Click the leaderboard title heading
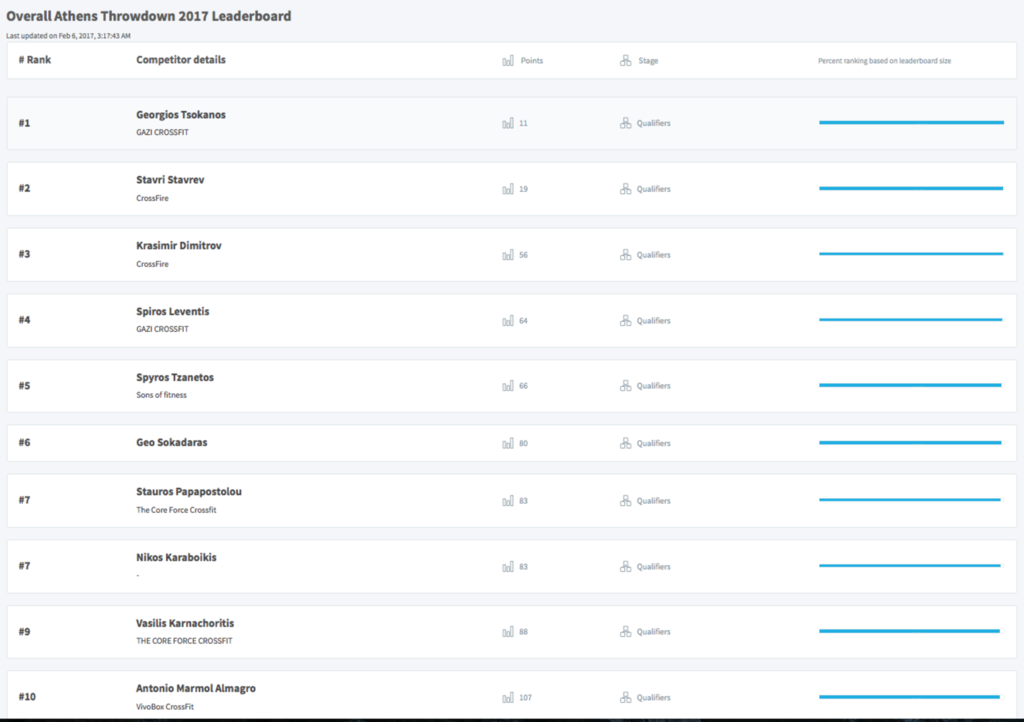The width and height of the screenshot is (1024, 722). (x=149, y=16)
